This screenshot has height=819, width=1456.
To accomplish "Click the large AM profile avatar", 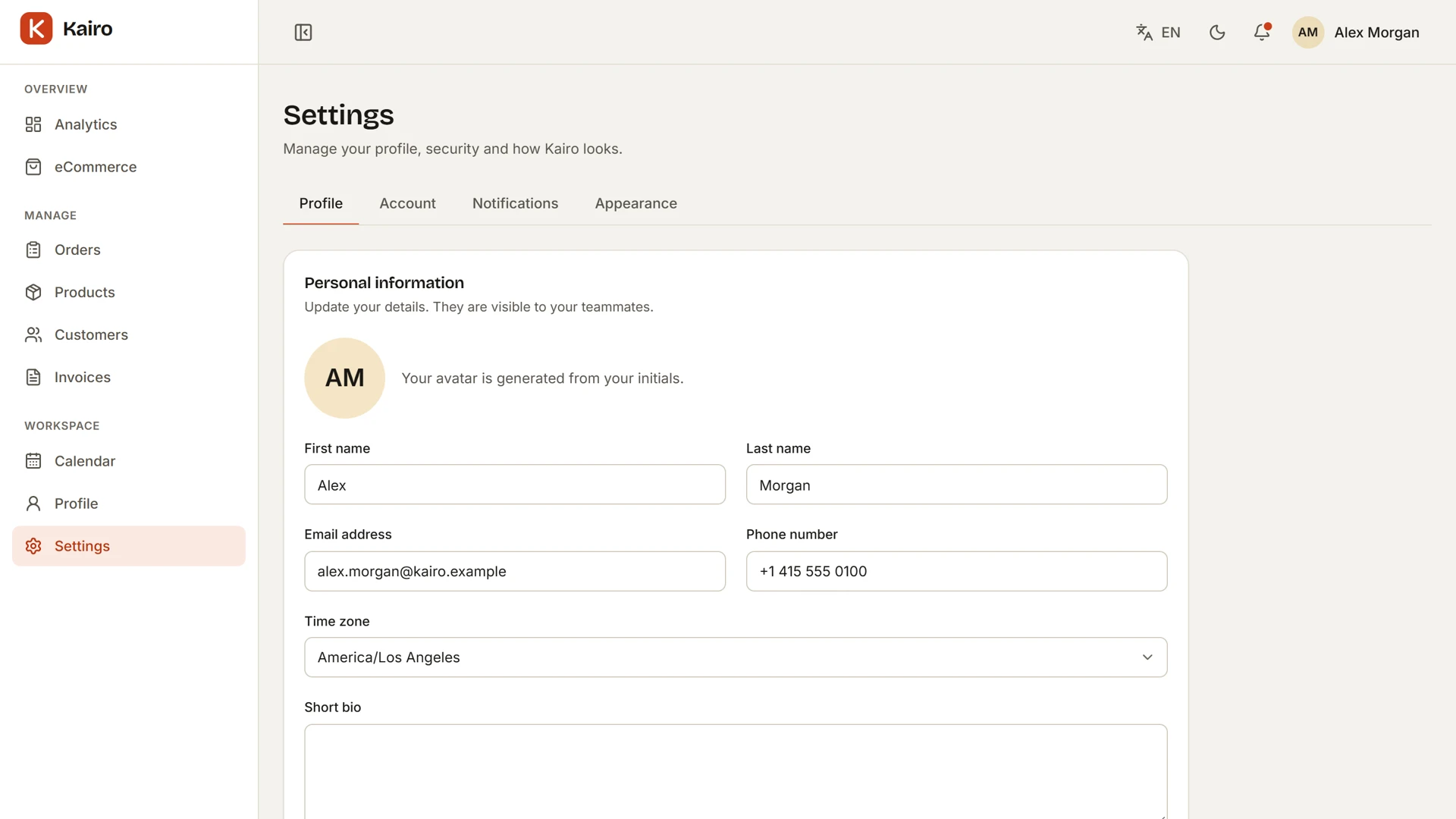I will pos(344,378).
